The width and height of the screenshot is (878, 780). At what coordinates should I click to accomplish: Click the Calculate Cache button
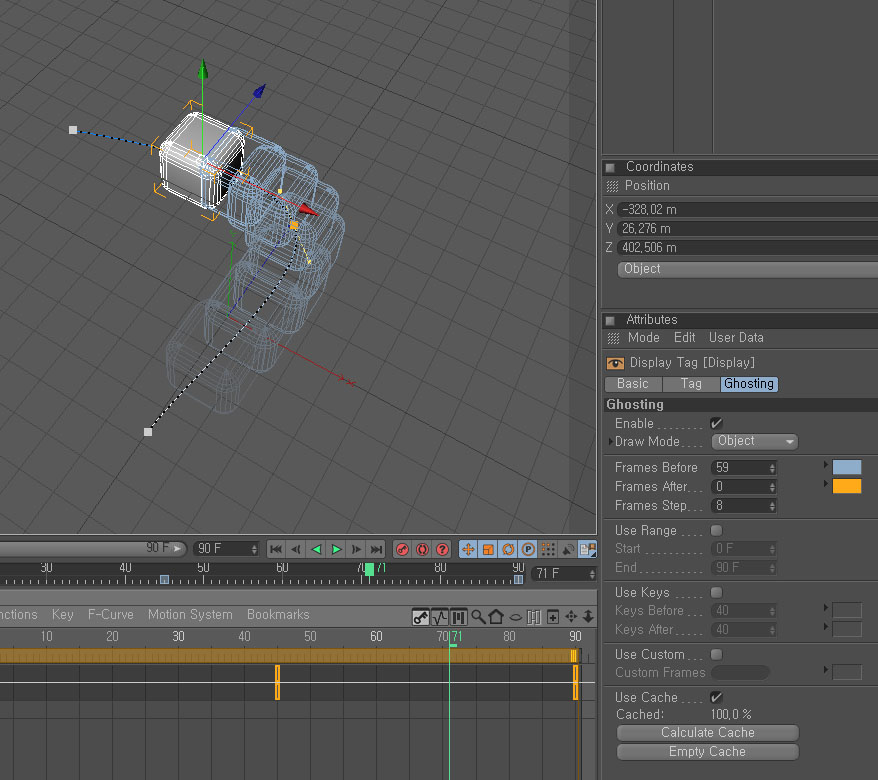(707, 732)
